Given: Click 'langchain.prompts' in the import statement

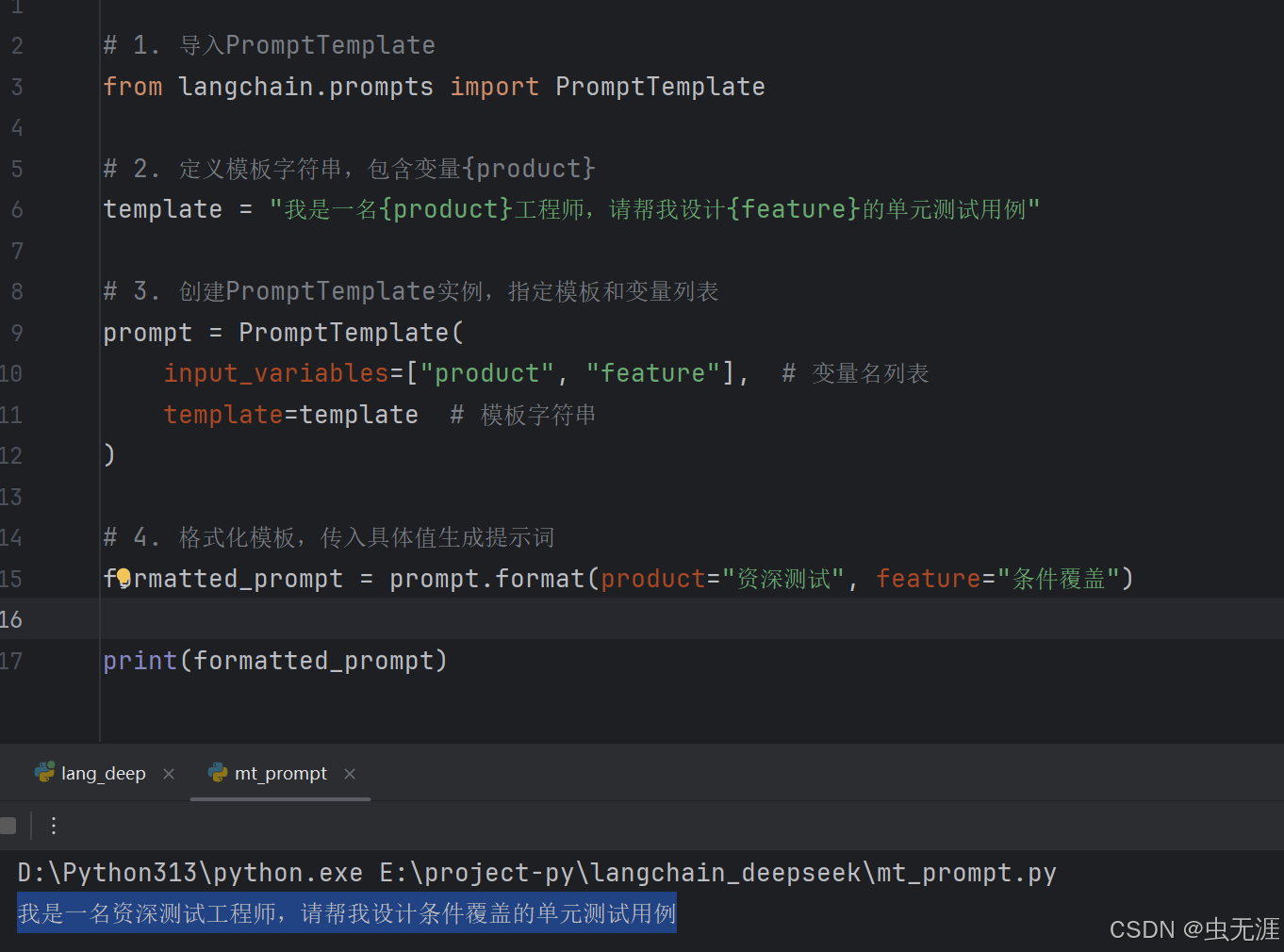Looking at the screenshot, I should click(305, 87).
